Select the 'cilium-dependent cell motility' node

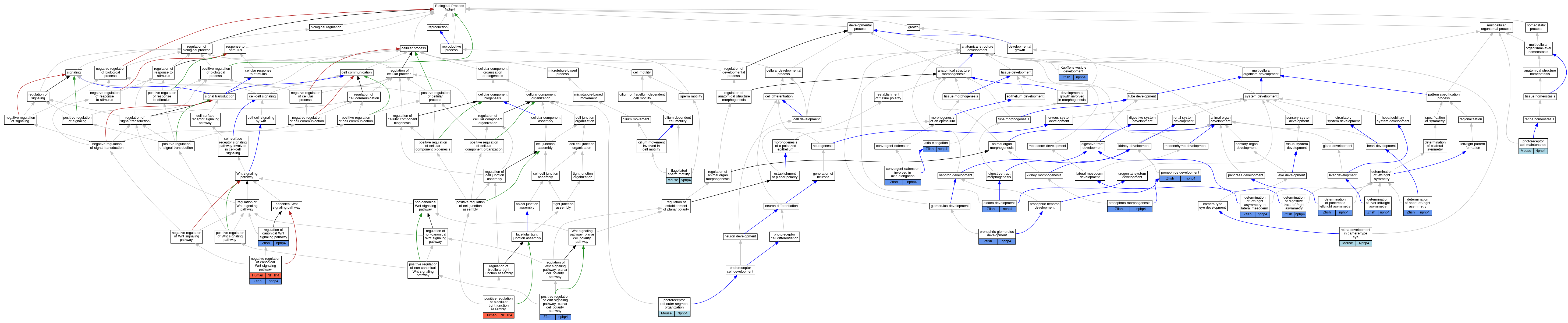[x=677, y=120]
